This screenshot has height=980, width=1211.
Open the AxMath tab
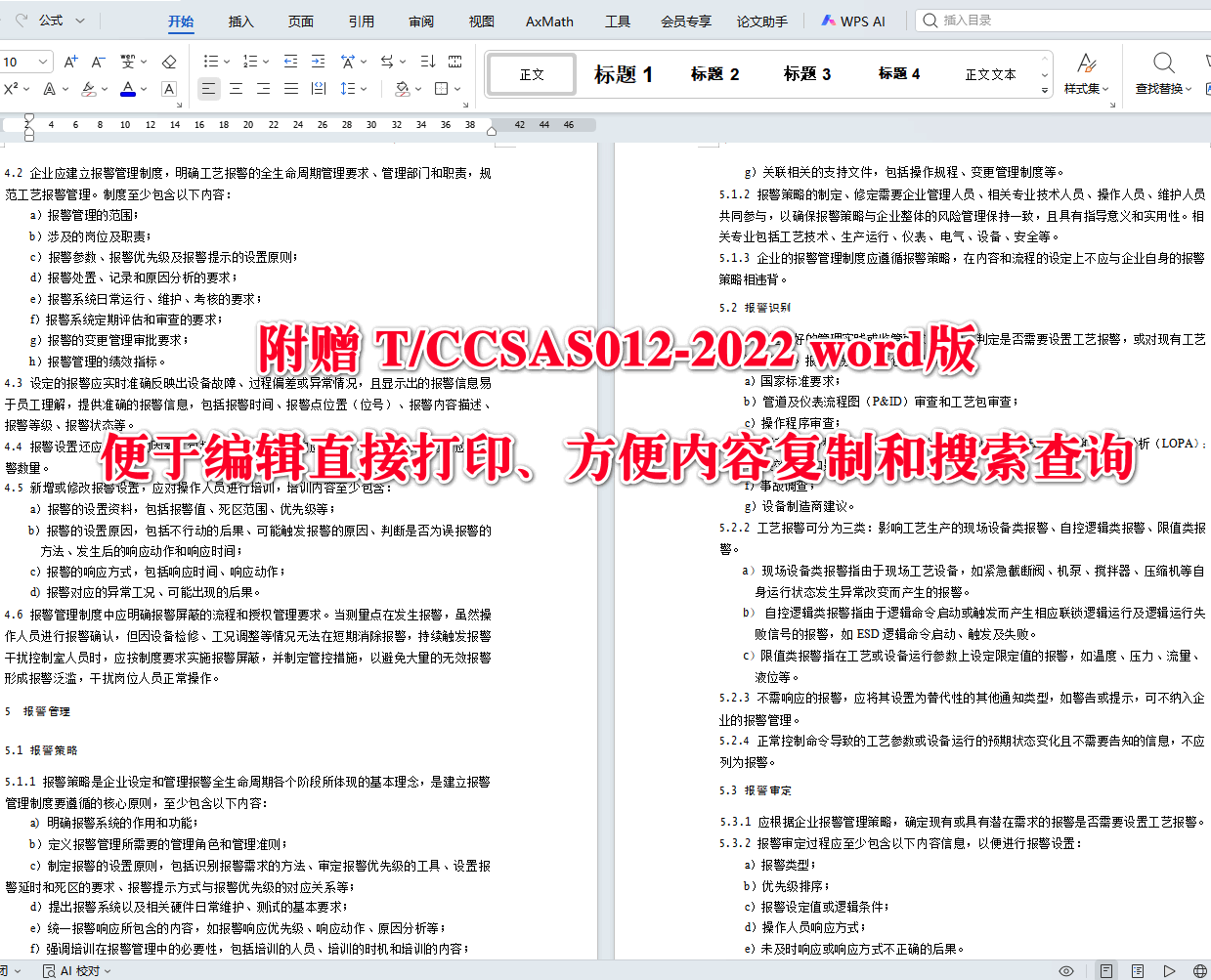click(x=549, y=21)
